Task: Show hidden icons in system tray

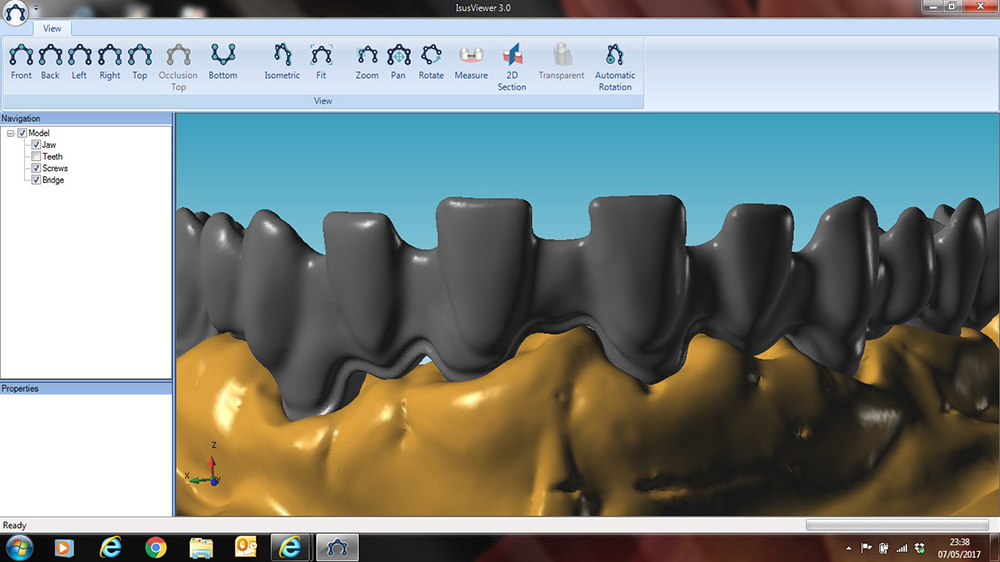Action: 849,548
